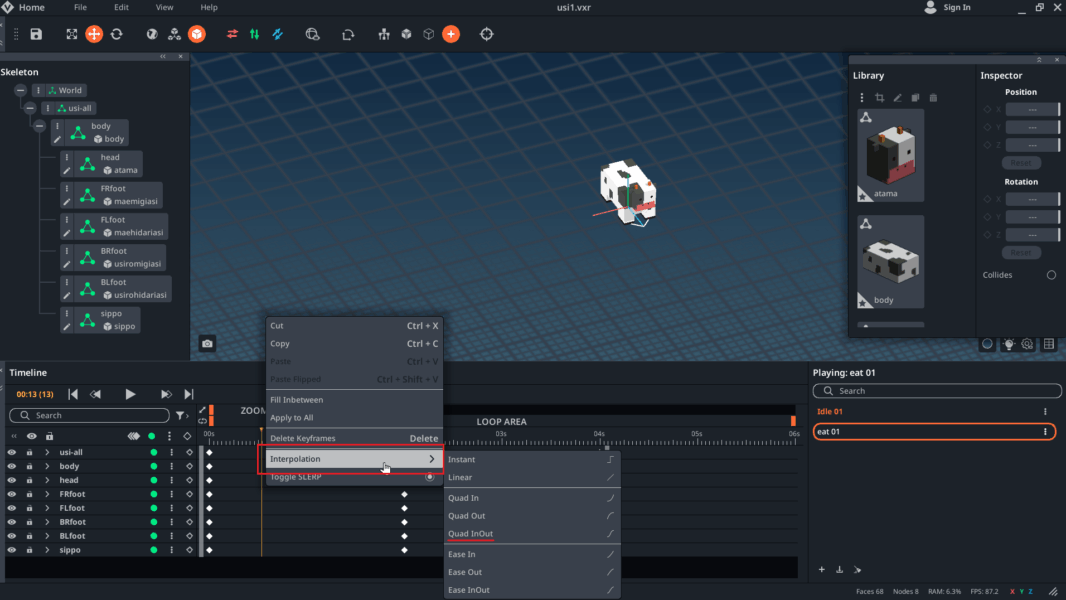
Task: Toggle visibility eye for body track
Action: coord(12,466)
